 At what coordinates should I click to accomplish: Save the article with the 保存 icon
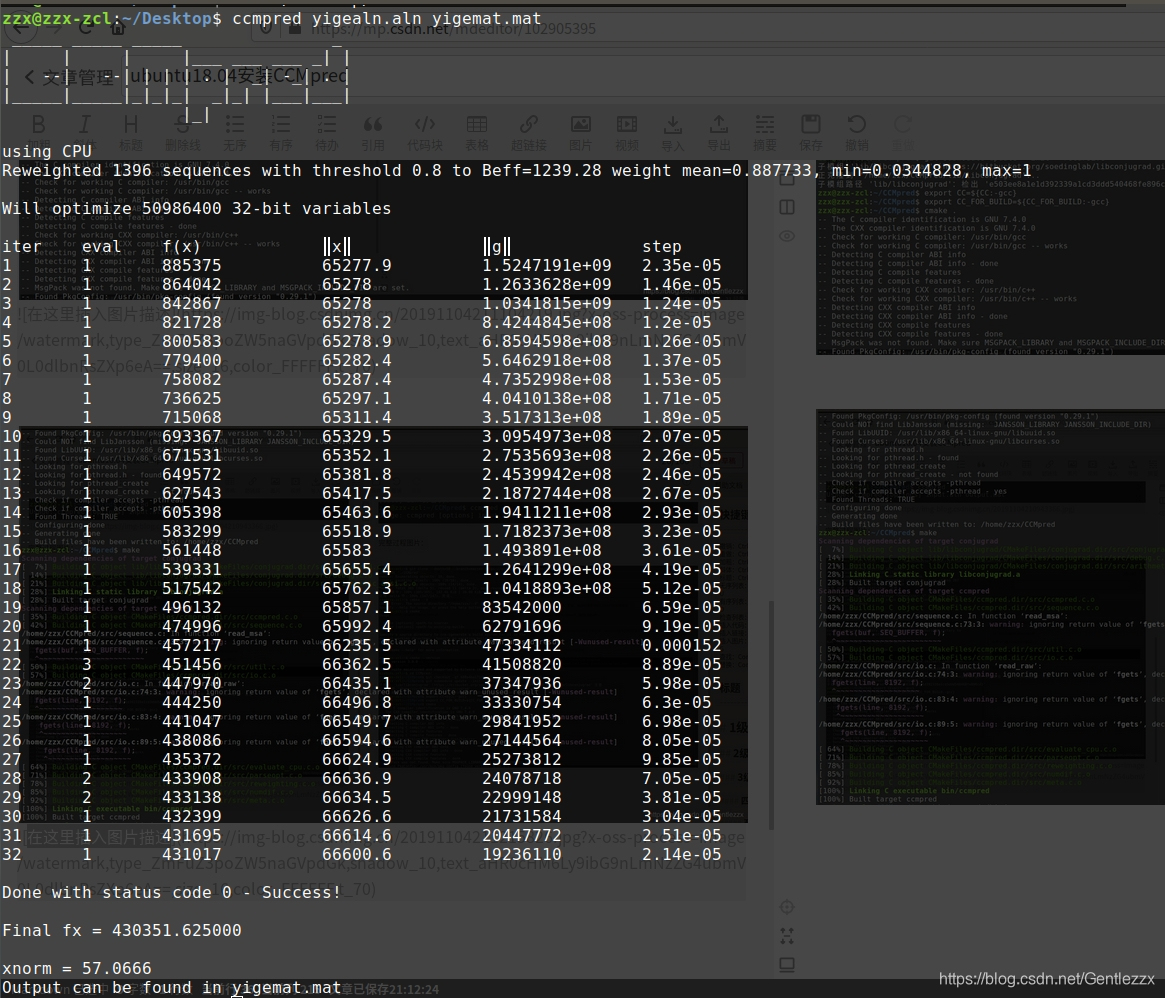pyautogui.click(x=811, y=132)
